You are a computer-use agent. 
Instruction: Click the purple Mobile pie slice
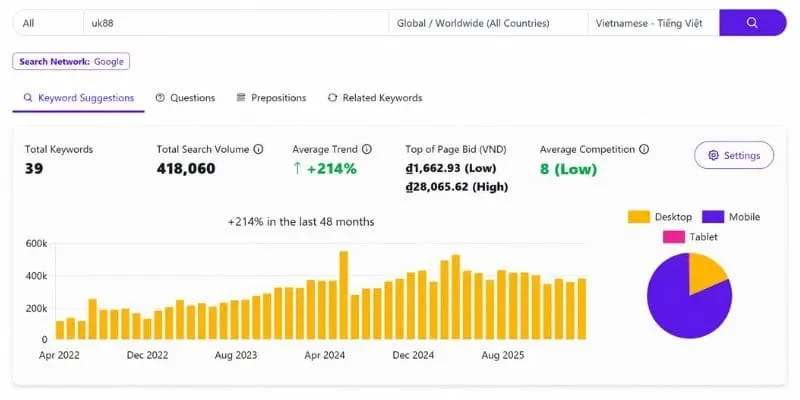(679, 309)
